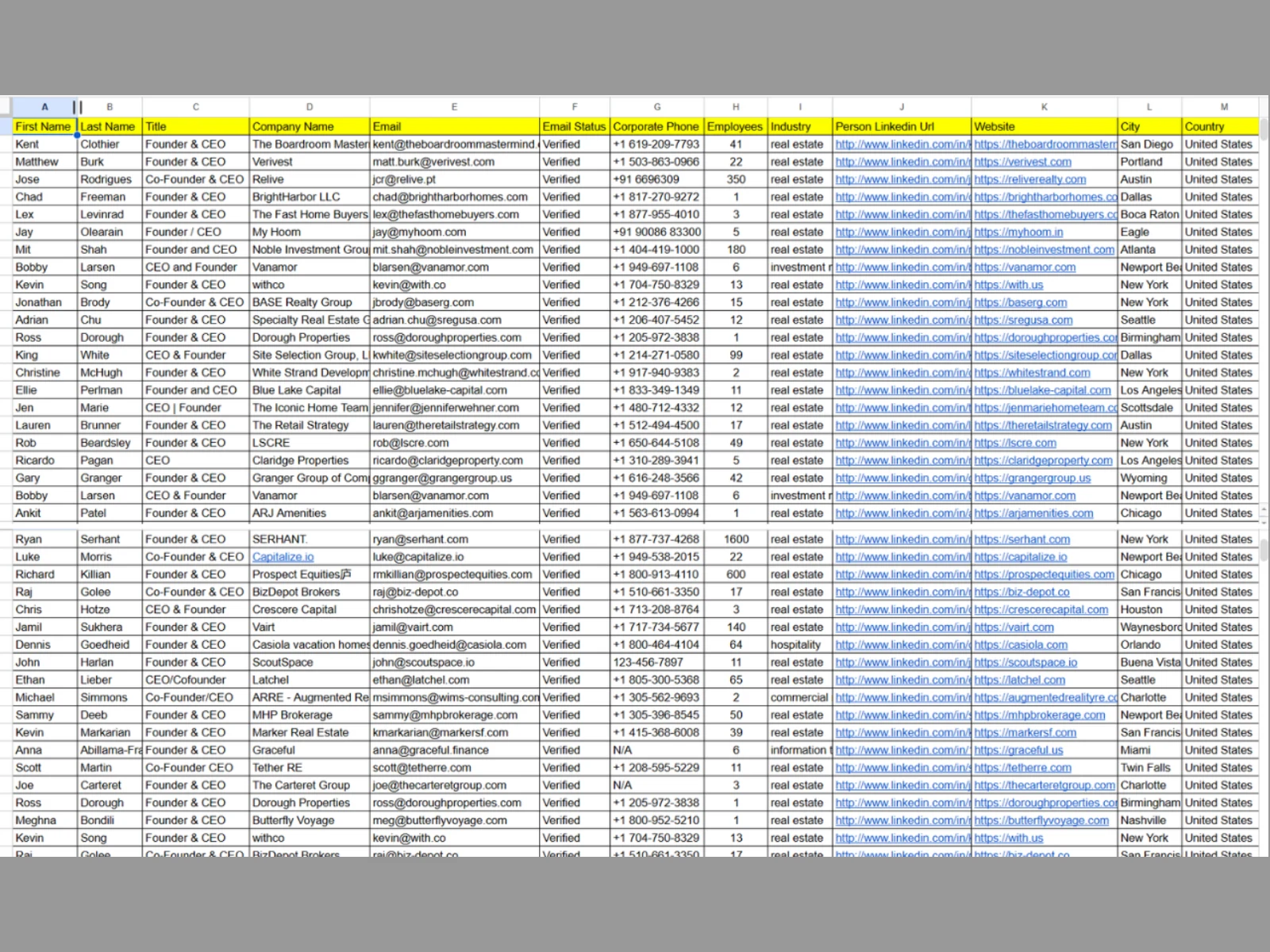Viewport: 1270px width, 952px height.
Task: Open the https://reliverealty.com website link
Action: 1030,179
